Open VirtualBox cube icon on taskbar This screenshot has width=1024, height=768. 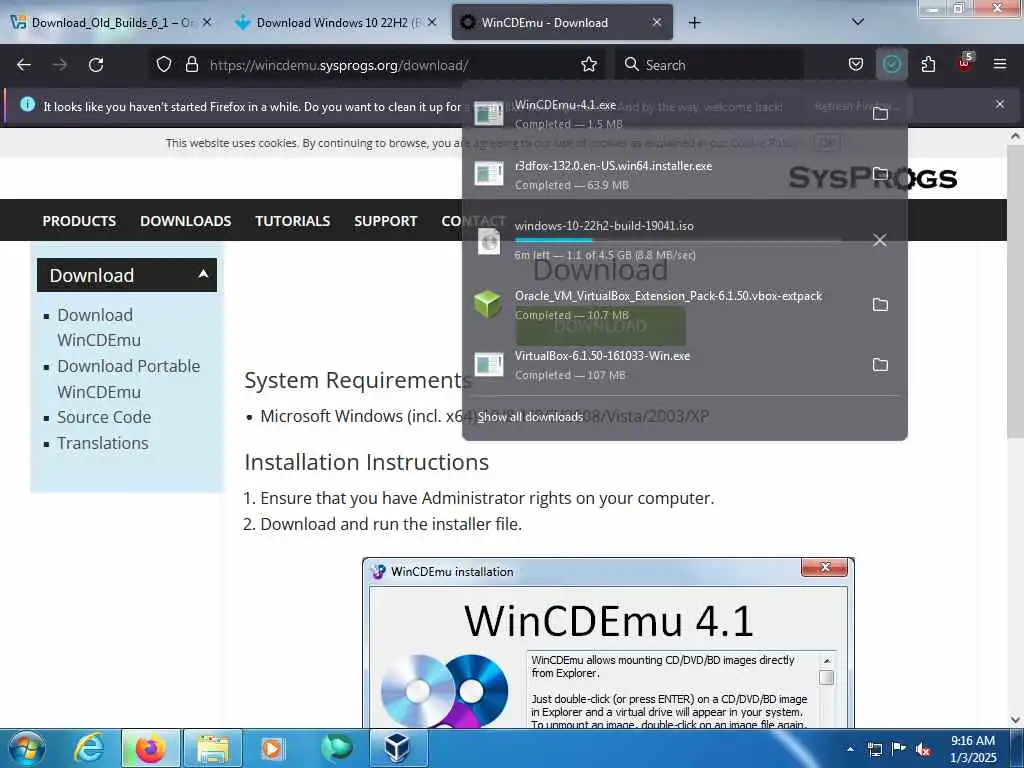point(398,748)
